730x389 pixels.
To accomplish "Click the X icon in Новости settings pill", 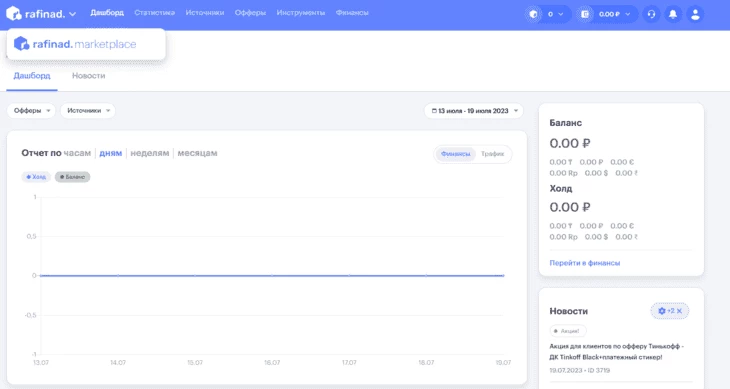I will point(679,311).
